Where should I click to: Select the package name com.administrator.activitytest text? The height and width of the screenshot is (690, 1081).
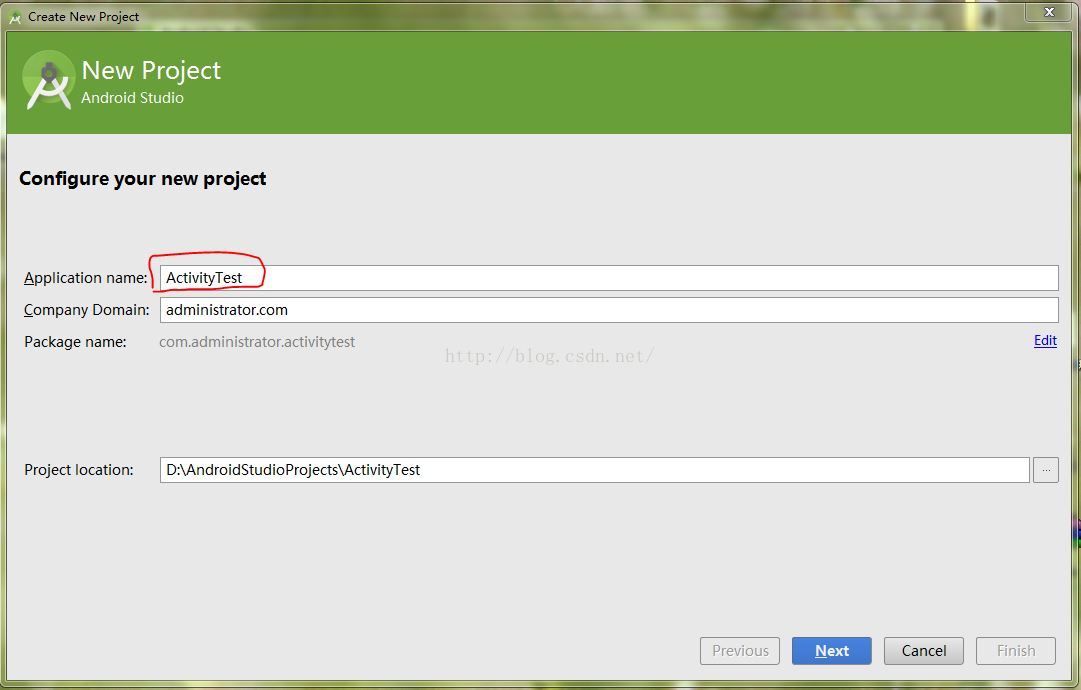pyautogui.click(x=256, y=342)
